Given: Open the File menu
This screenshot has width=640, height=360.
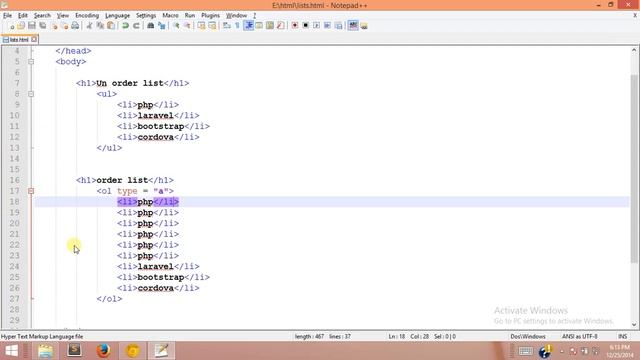Looking at the screenshot, I should (7, 16).
